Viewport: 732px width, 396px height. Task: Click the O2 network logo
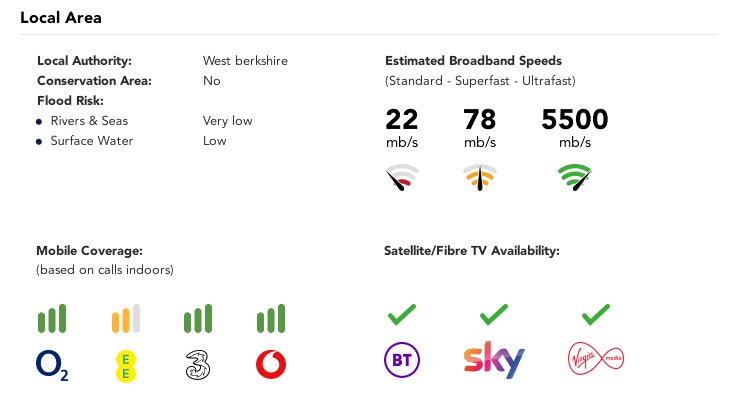coord(52,365)
